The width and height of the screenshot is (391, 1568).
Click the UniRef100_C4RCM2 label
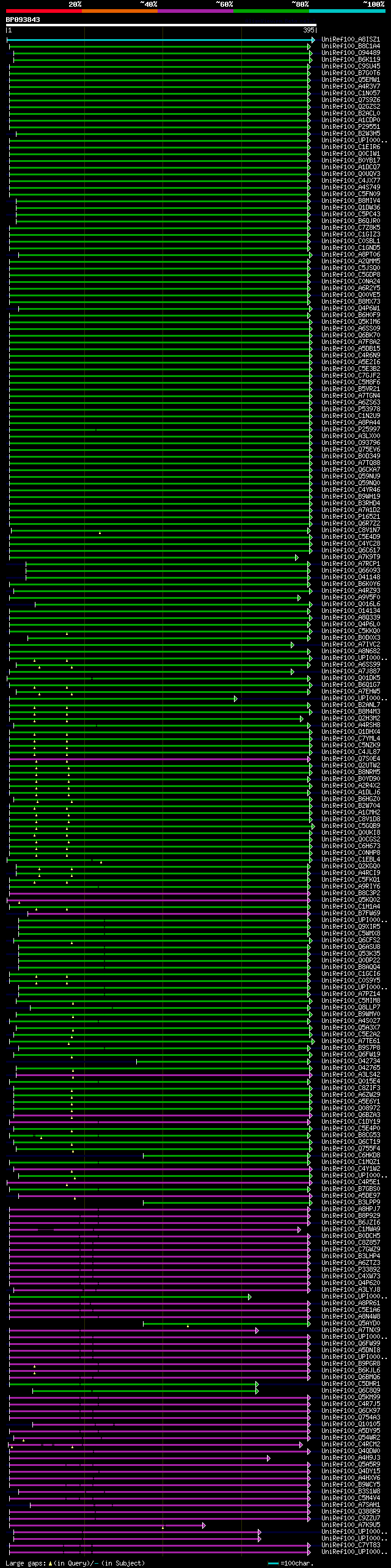click(351, 1445)
